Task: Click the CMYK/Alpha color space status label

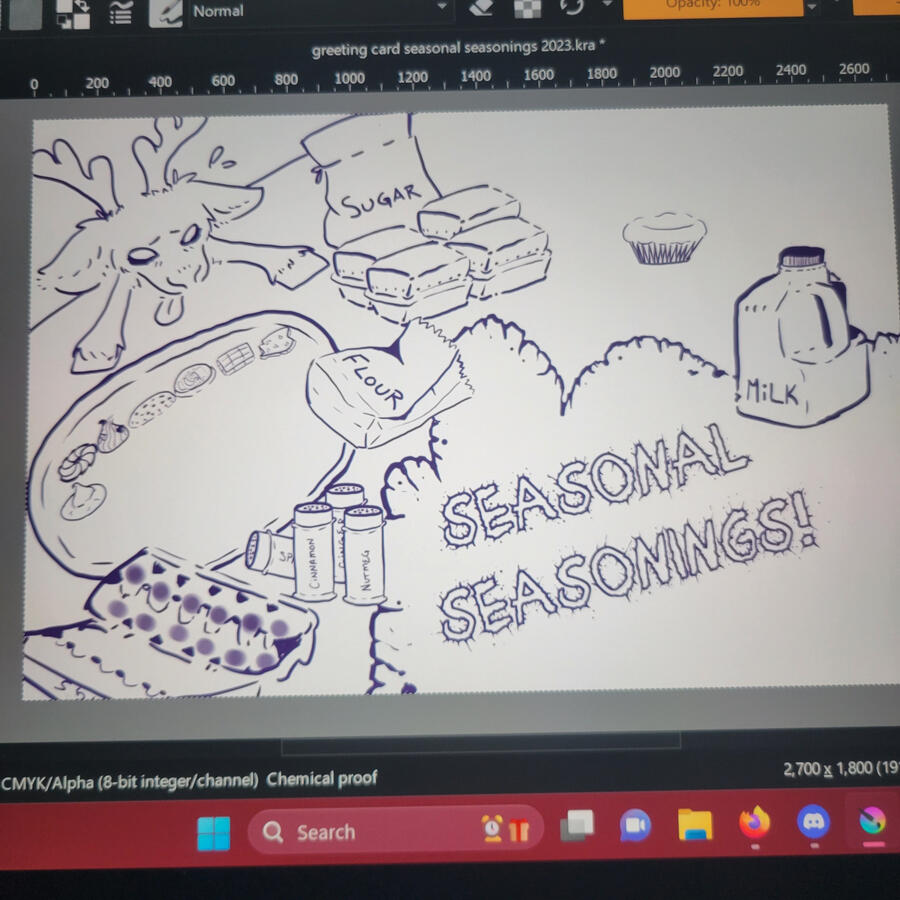Action: pos(130,780)
